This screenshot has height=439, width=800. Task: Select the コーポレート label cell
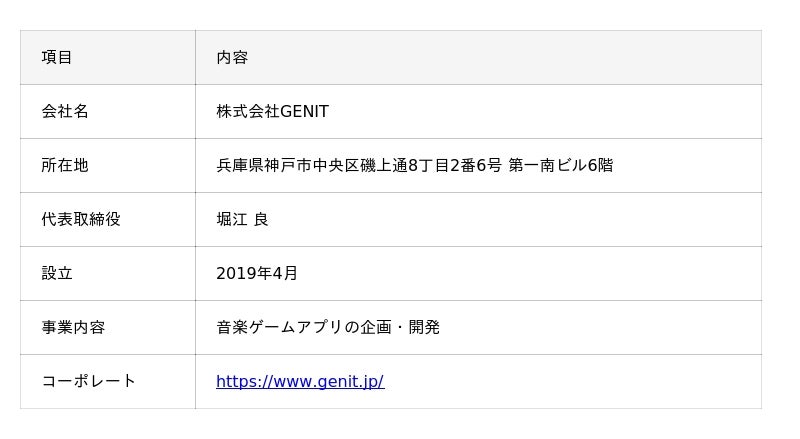click(x=89, y=381)
